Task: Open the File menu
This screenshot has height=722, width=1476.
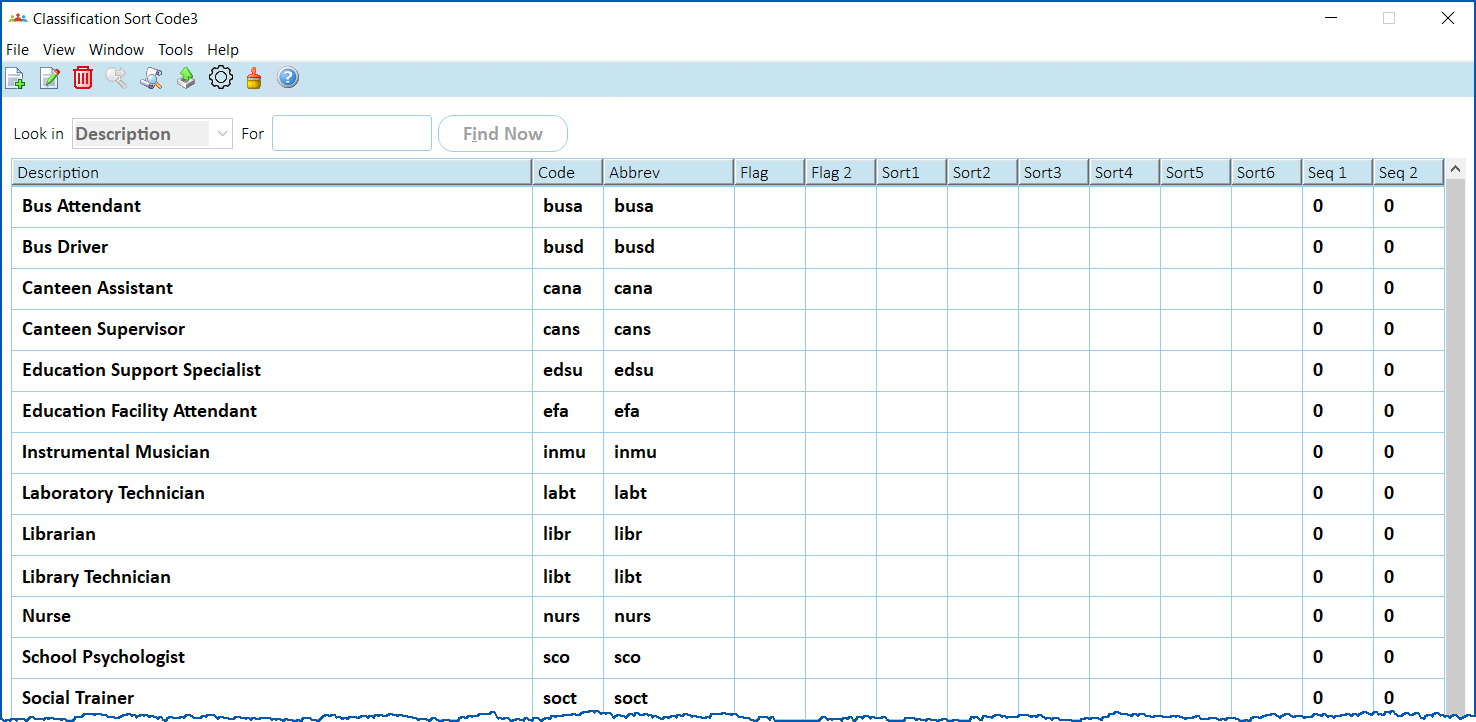Action: [x=17, y=49]
